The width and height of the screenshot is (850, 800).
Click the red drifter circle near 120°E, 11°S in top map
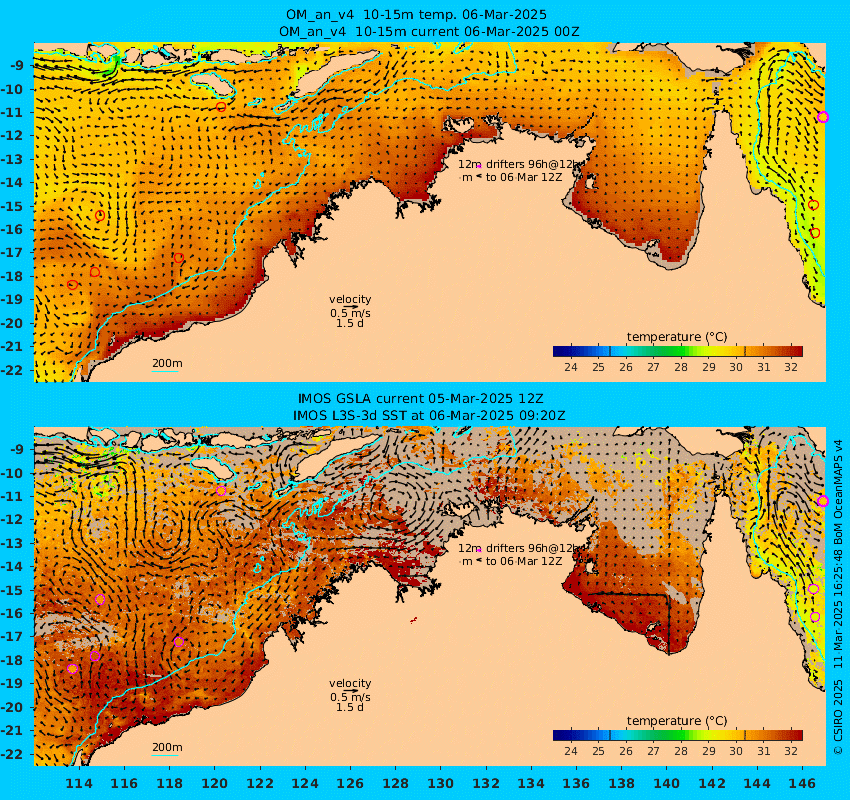(221, 107)
